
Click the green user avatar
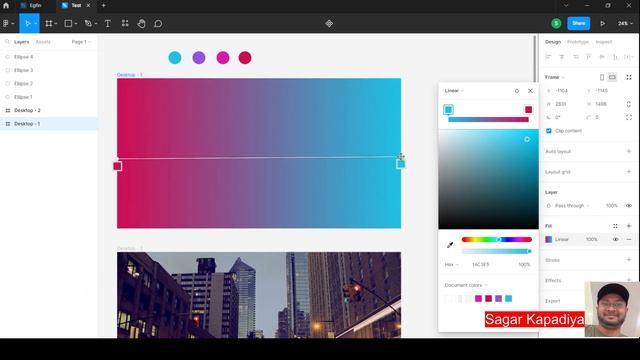(556, 24)
